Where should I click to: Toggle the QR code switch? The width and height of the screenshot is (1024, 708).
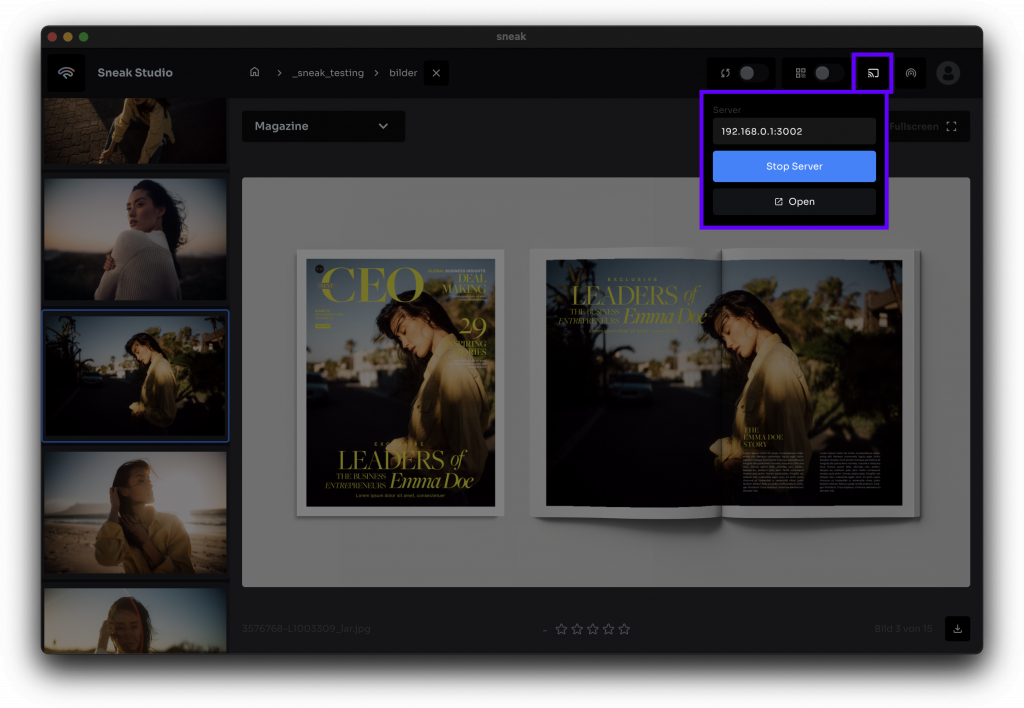pos(827,73)
